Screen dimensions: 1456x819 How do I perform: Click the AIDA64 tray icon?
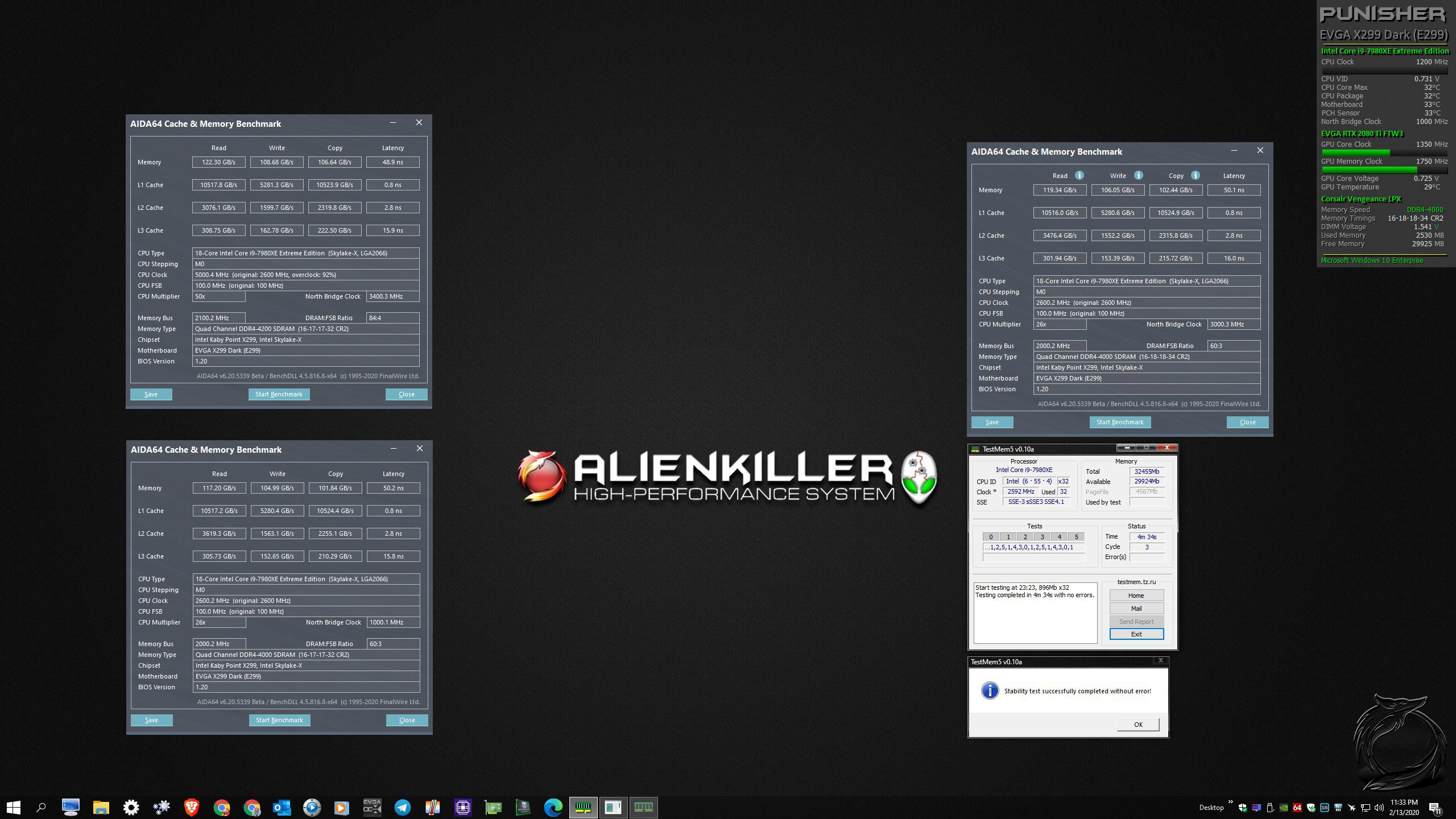click(1297, 807)
